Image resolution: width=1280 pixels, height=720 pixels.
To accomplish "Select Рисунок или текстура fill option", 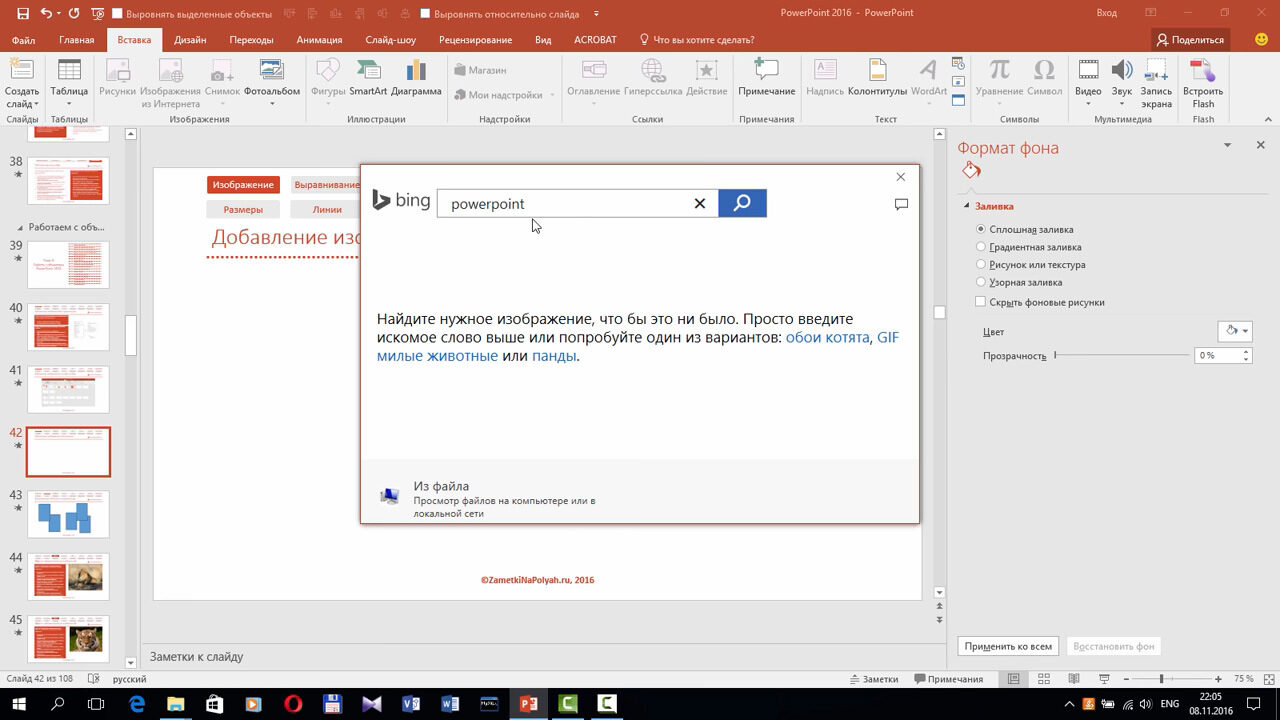I will click(x=981, y=265).
